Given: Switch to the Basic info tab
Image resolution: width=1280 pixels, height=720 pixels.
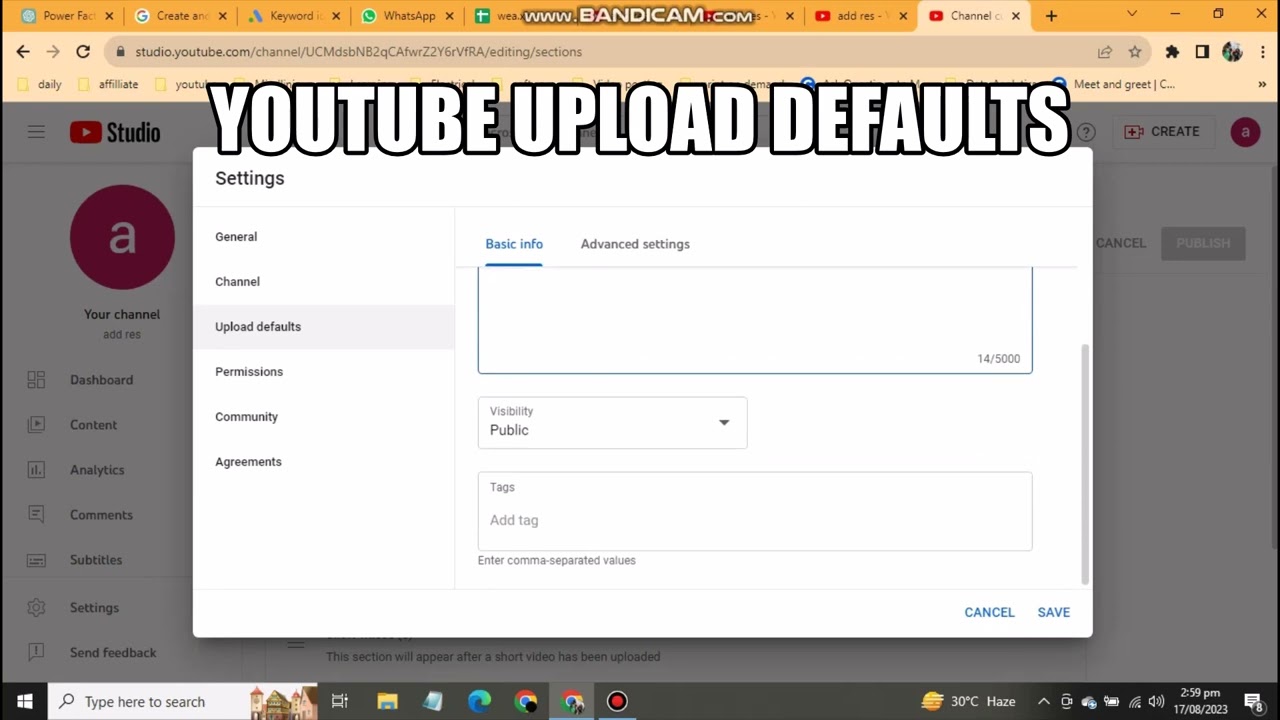Looking at the screenshot, I should (x=514, y=244).
